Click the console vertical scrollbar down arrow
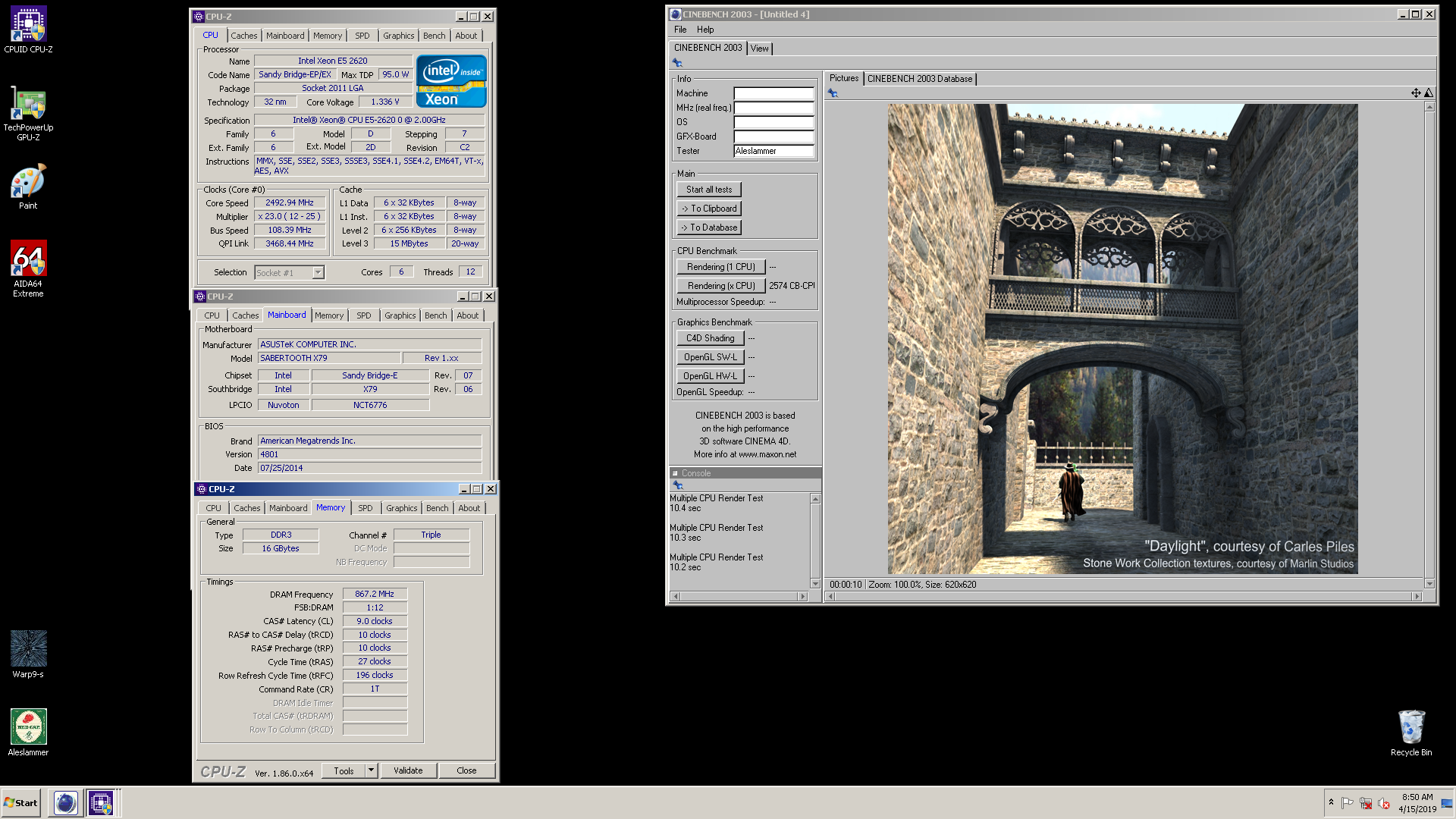The width and height of the screenshot is (1456, 819). tap(815, 583)
